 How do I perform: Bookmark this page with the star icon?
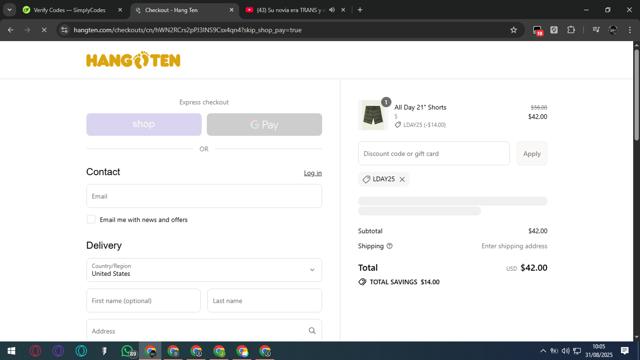click(513, 30)
